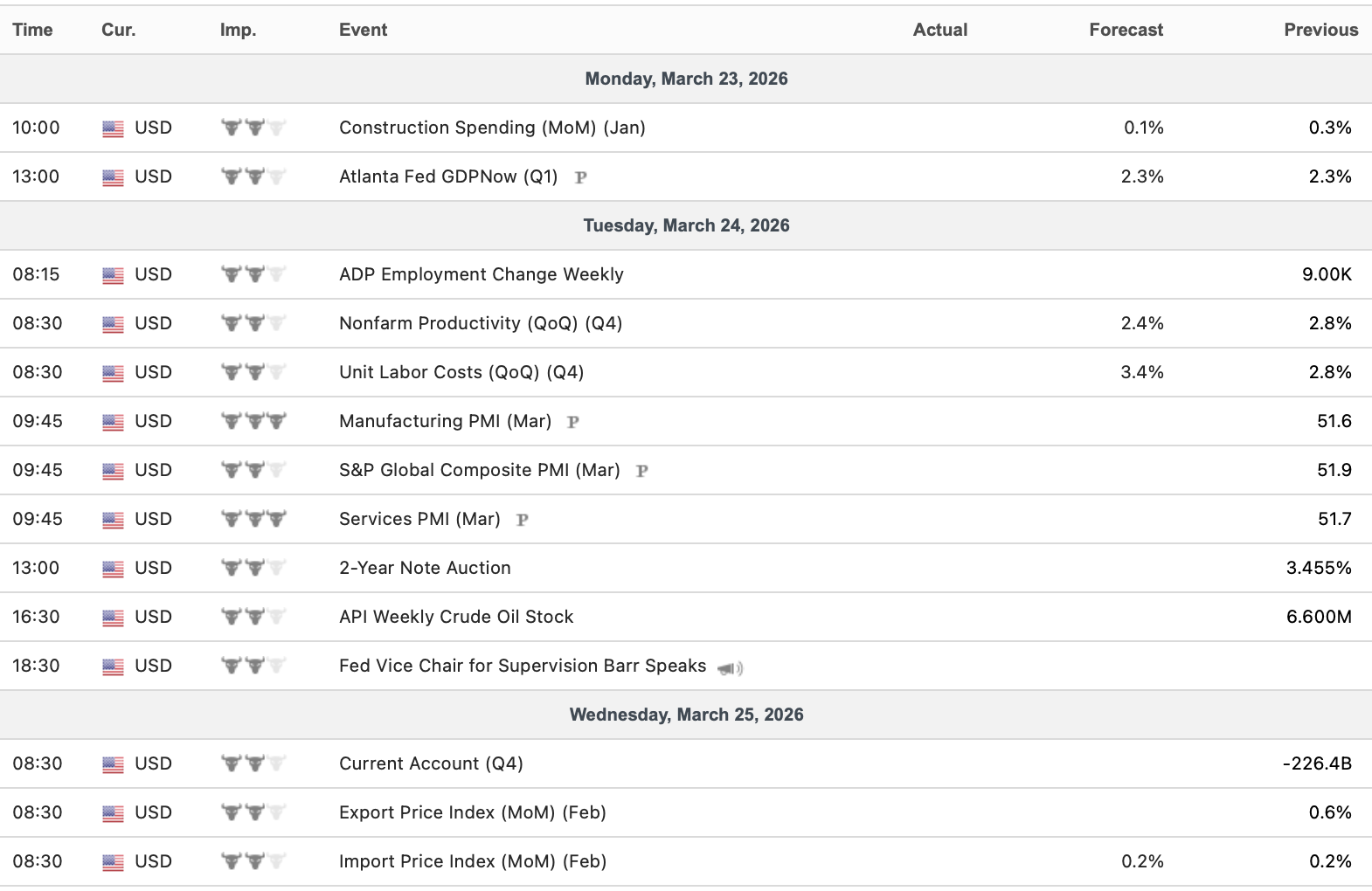Click the Imp. column header

(238, 30)
